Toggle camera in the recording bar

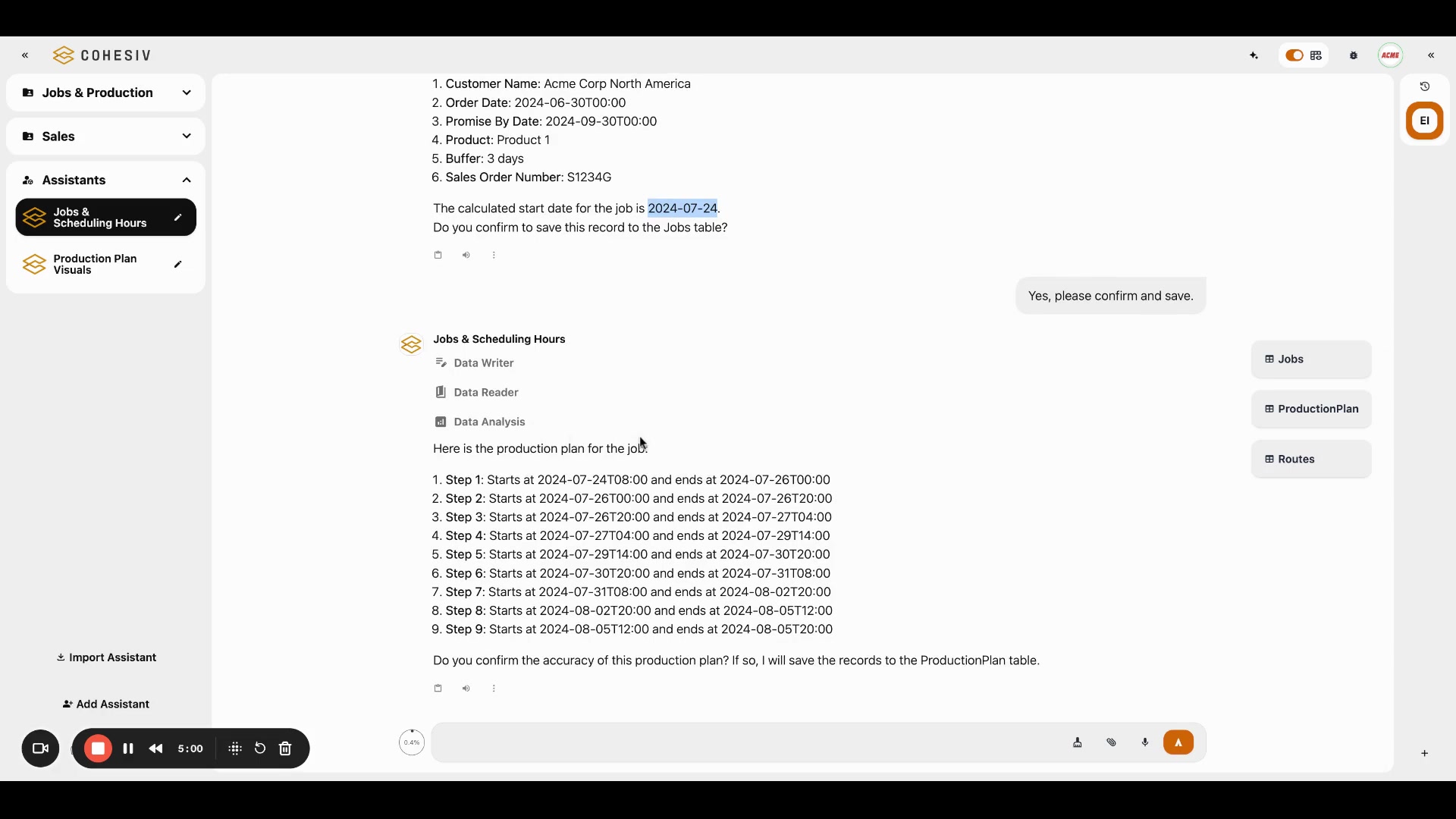(40, 749)
